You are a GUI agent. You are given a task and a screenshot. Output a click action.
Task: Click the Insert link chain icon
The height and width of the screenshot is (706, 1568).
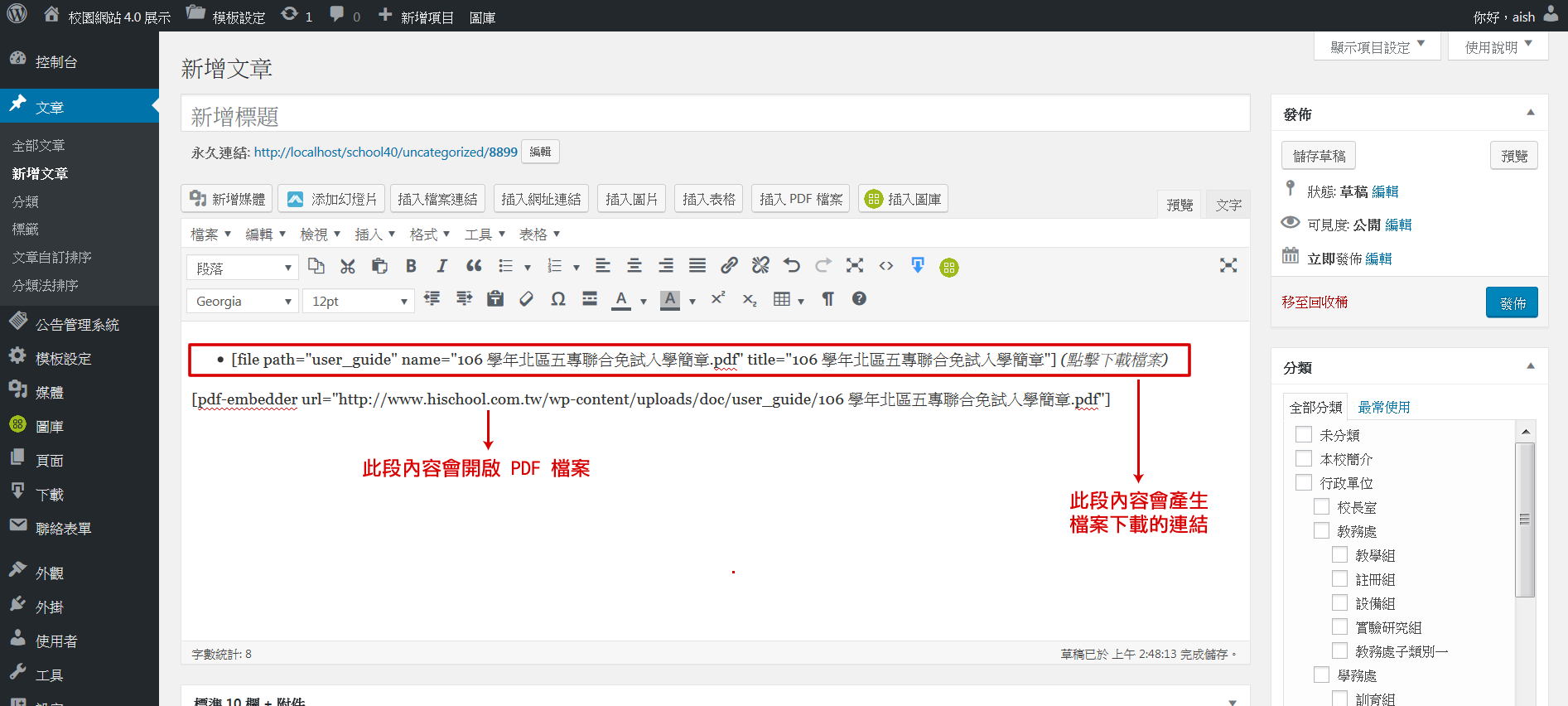point(729,266)
